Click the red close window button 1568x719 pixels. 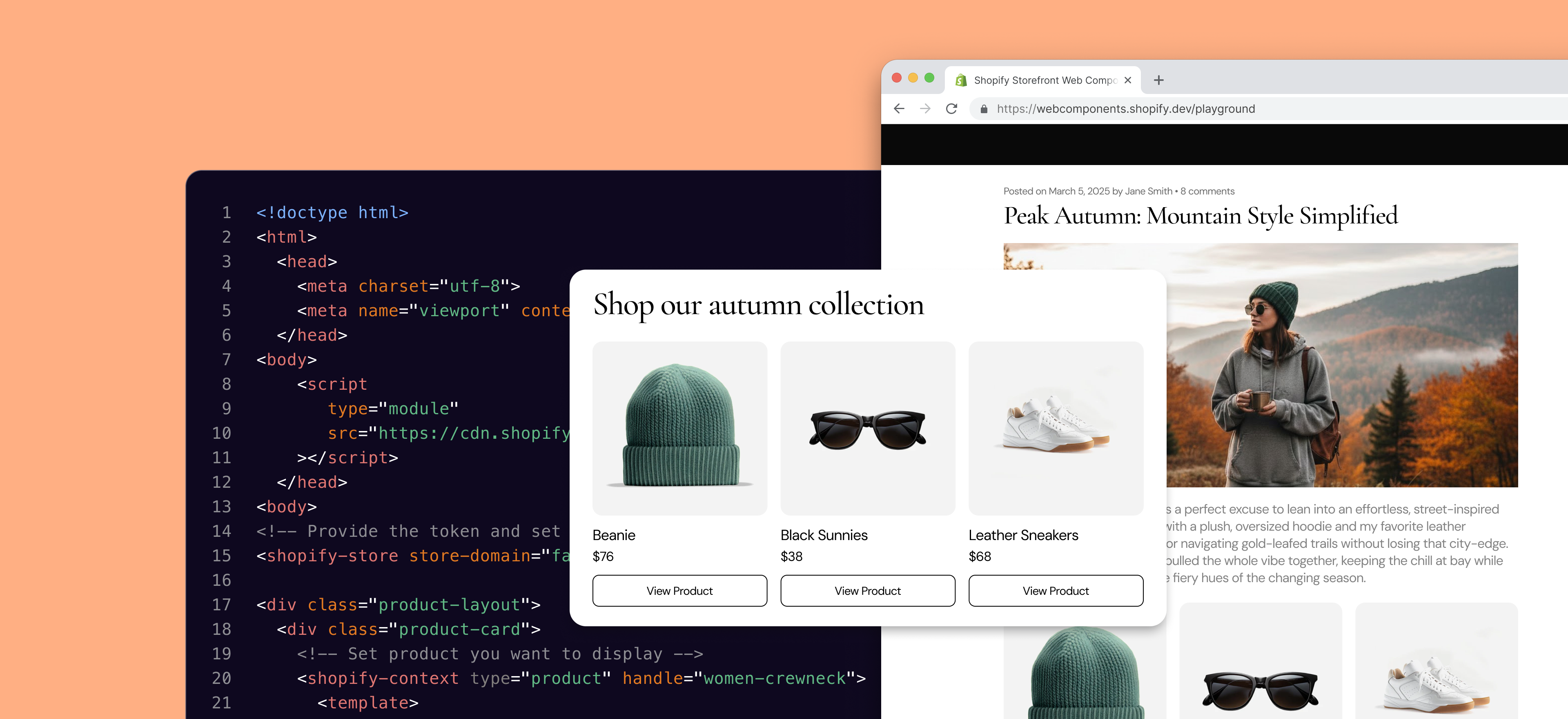click(897, 77)
